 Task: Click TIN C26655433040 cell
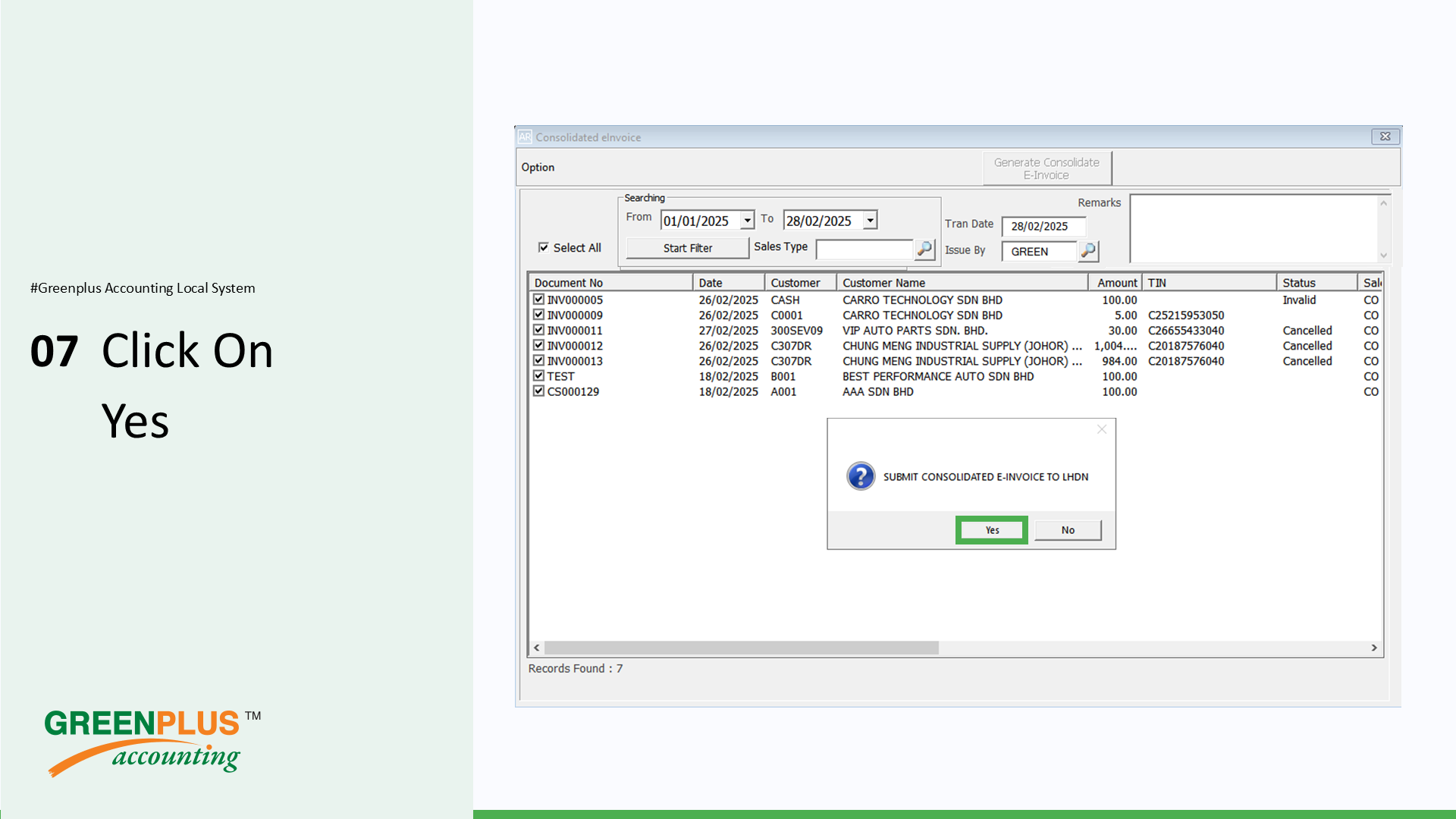1186,331
